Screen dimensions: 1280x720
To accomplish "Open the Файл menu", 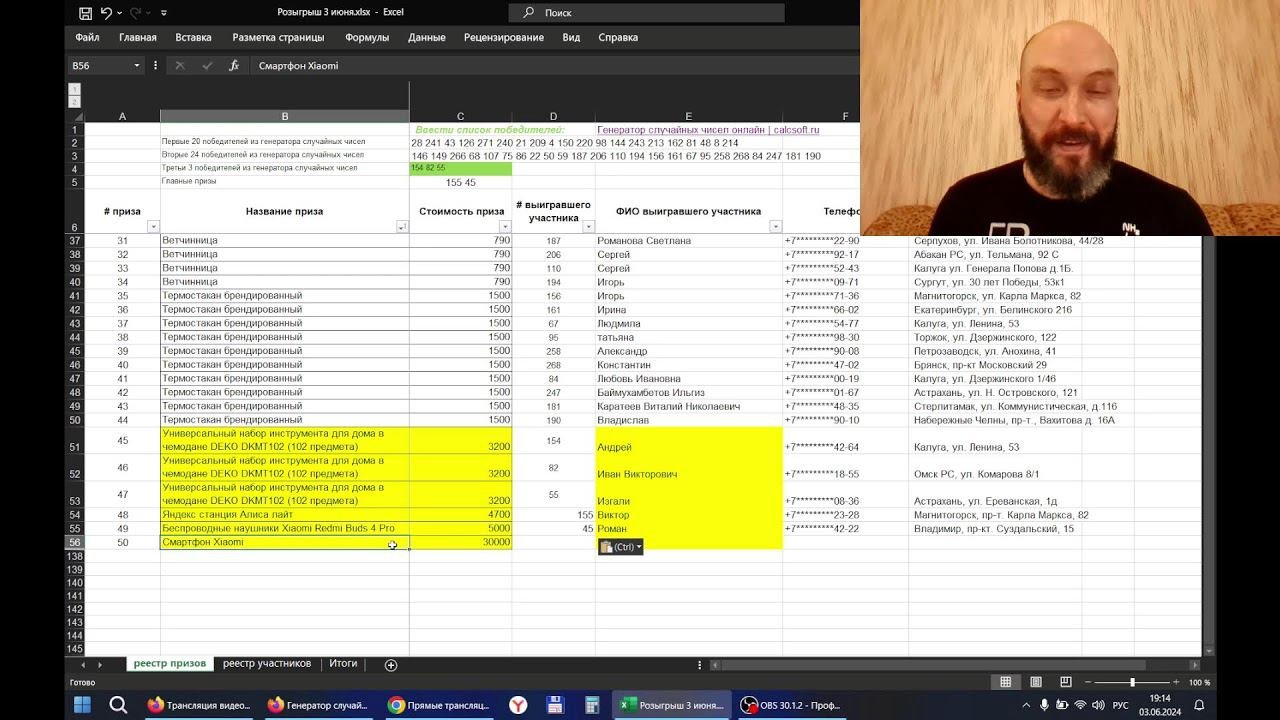I will (x=87, y=37).
